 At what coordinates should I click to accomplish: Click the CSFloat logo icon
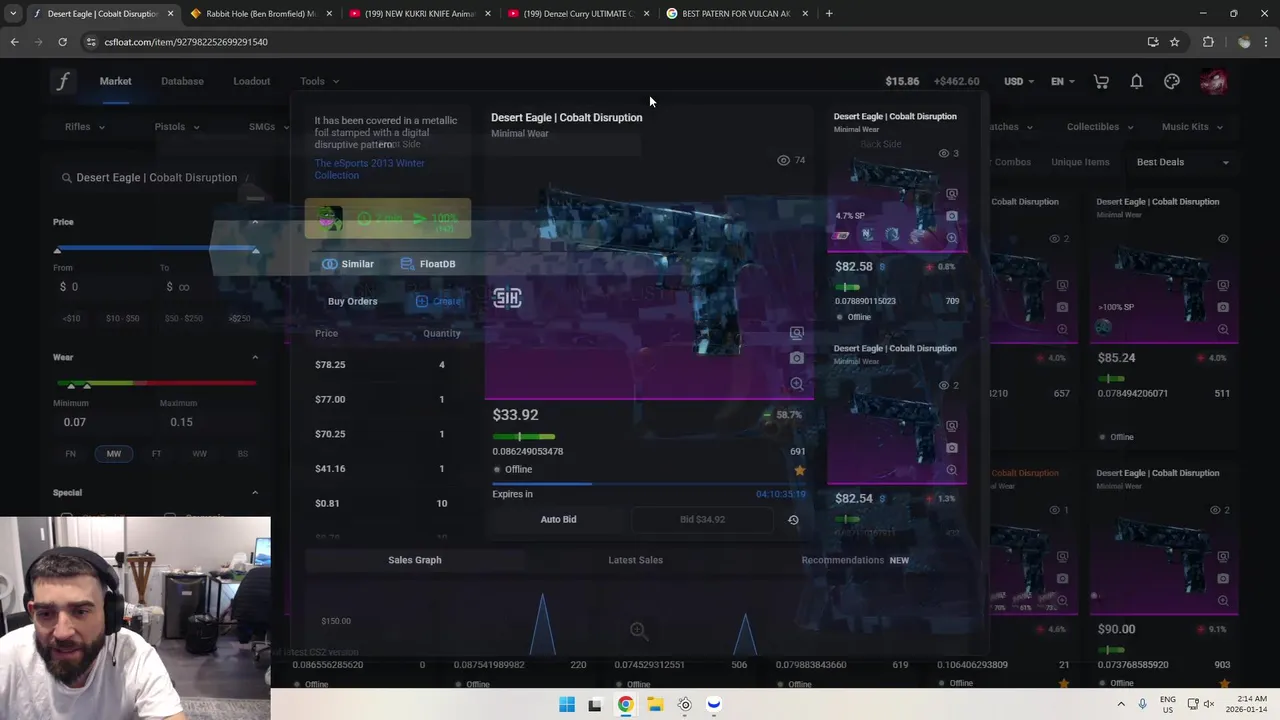[x=63, y=82]
